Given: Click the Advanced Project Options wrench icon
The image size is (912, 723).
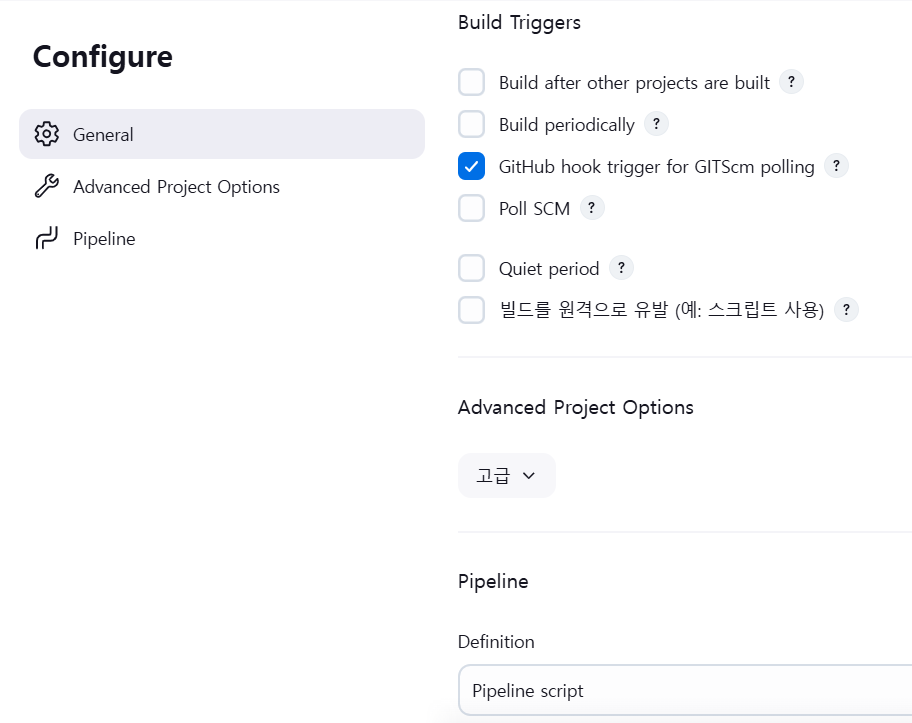Looking at the screenshot, I should (x=47, y=186).
